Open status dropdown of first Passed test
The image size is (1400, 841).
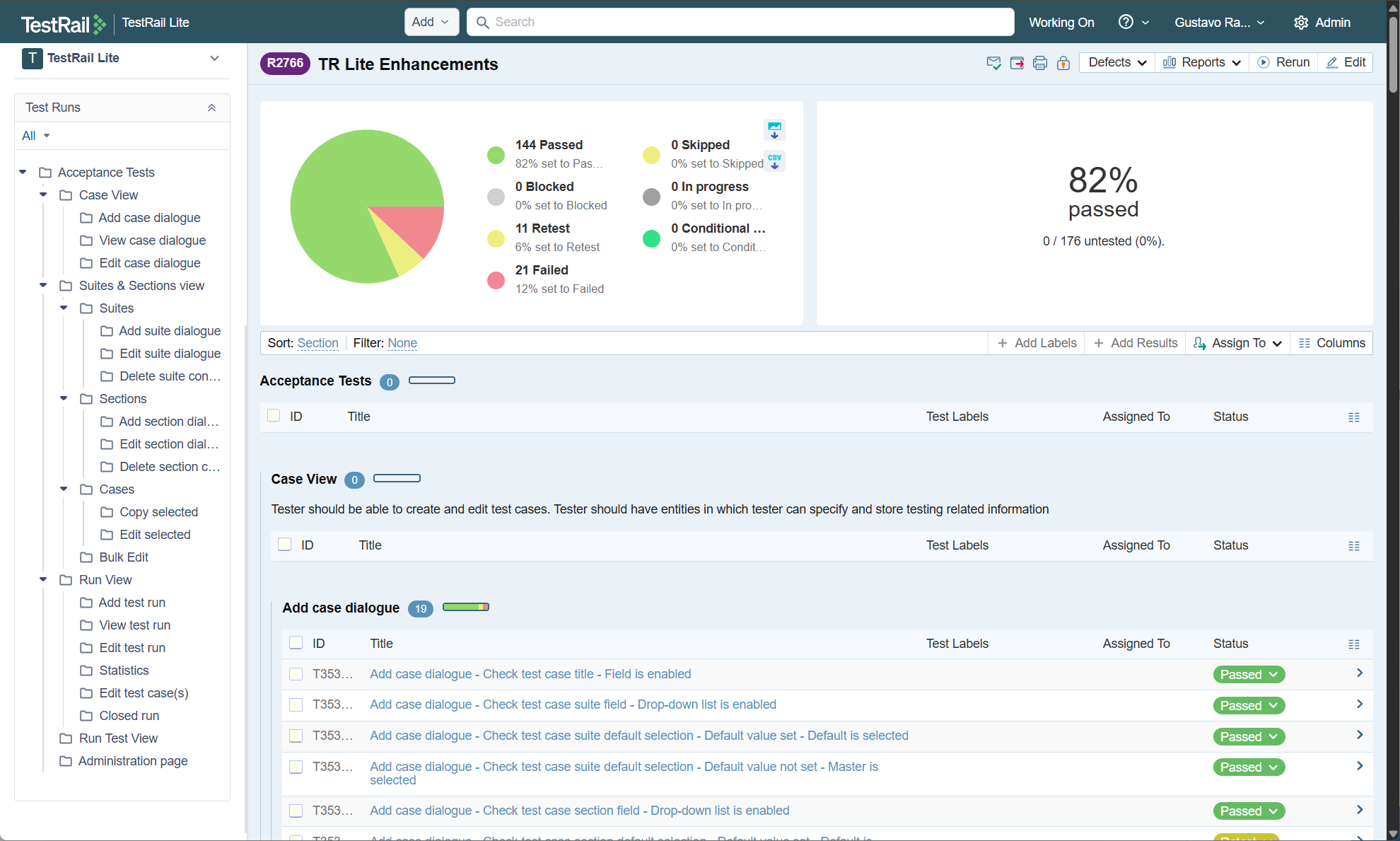[1248, 674]
